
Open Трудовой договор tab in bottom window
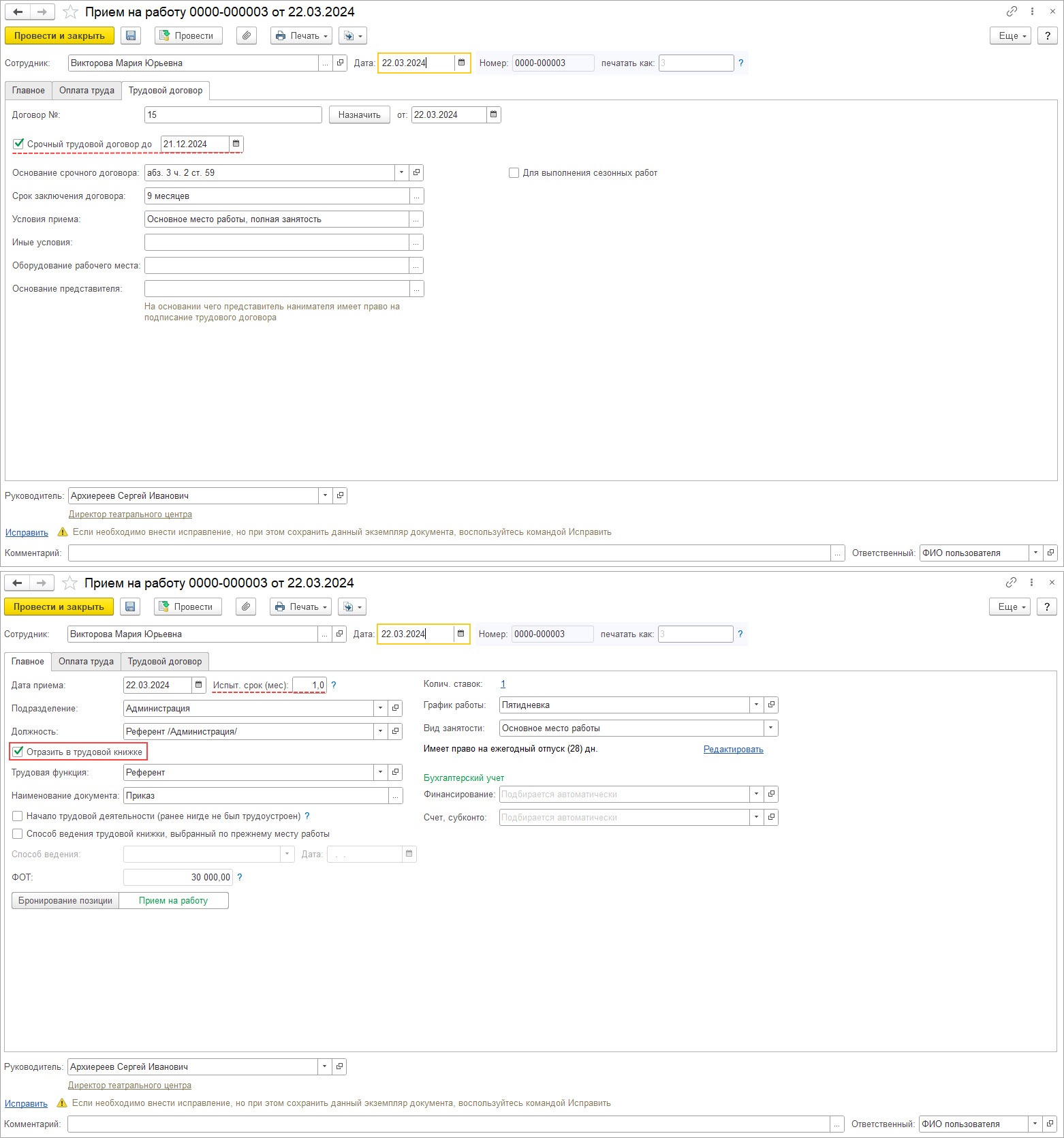click(x=165, y=661)
